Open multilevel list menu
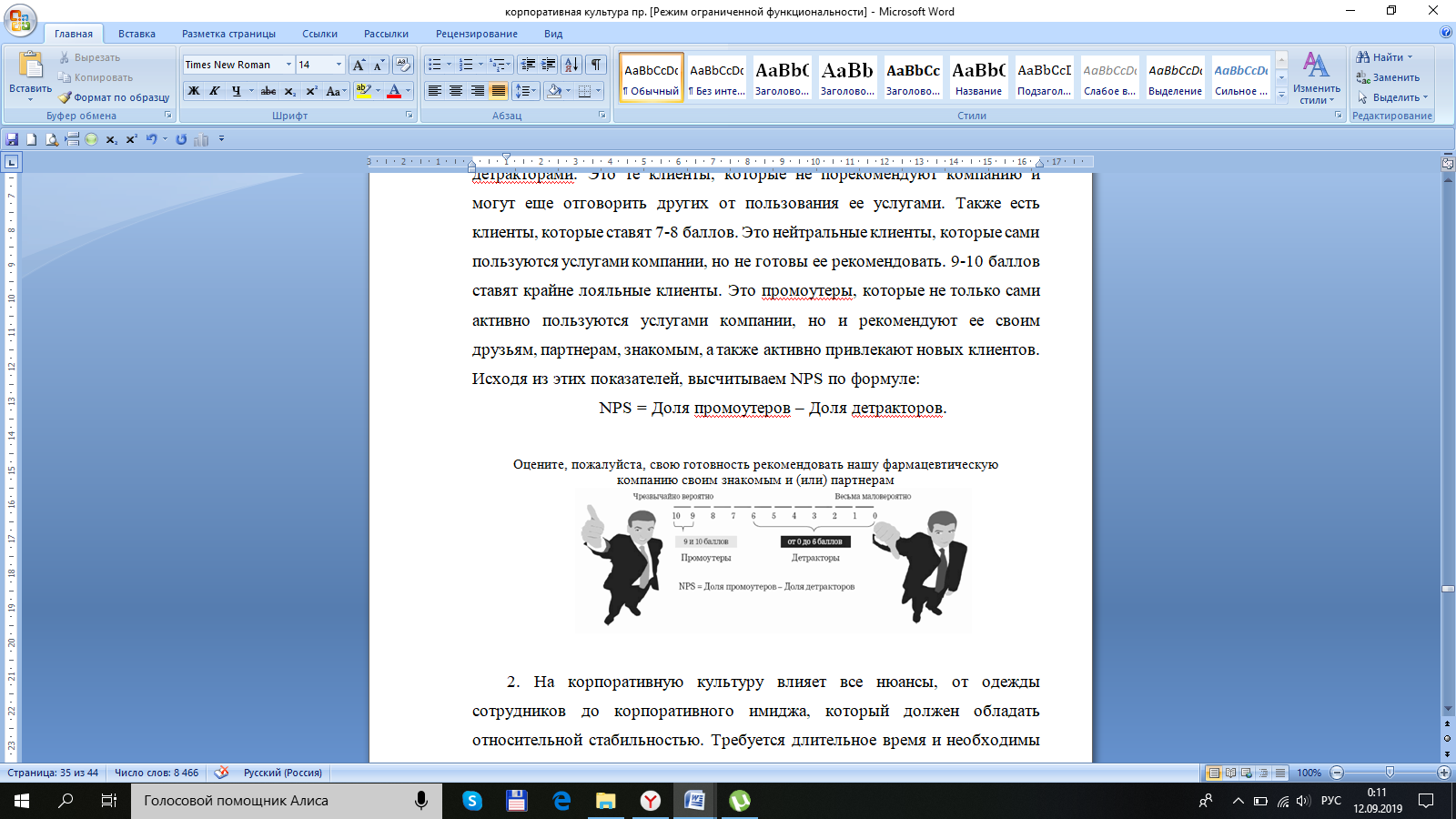Viewport: 1456px width, 819px height. (x=500, y=65)
